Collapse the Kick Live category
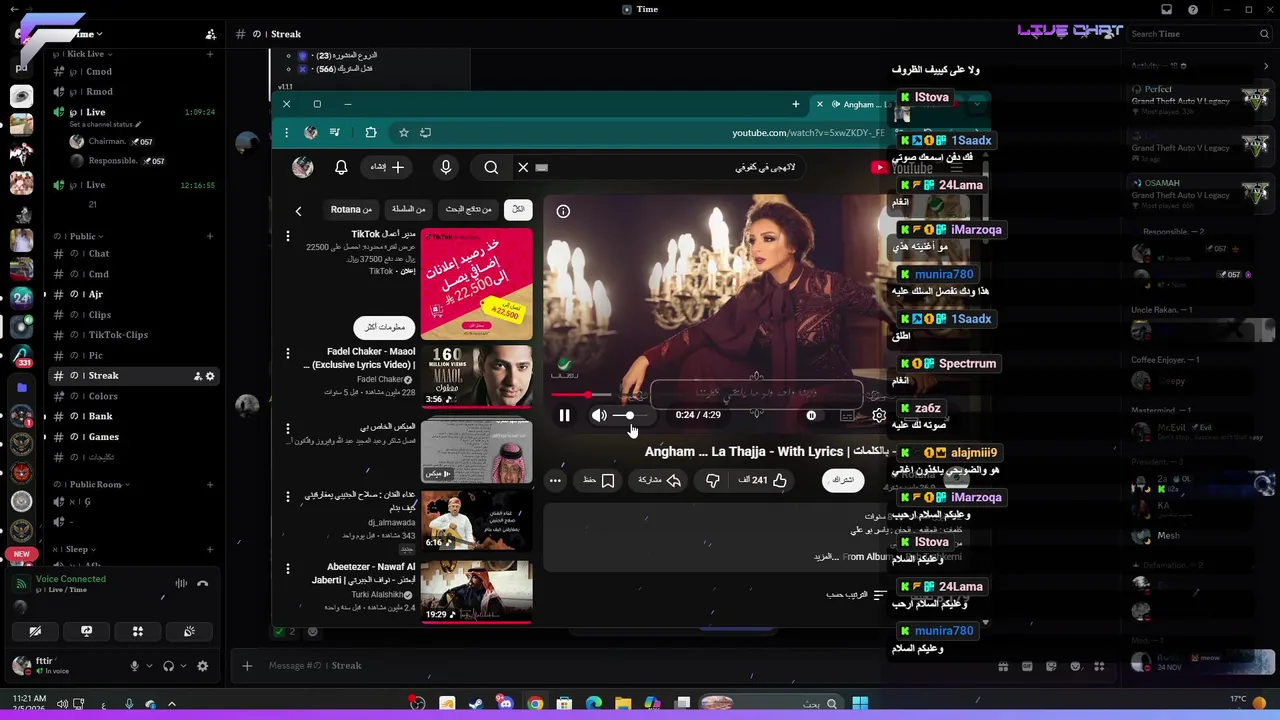Screen dimensions: 1280x720 coord(80,54)
